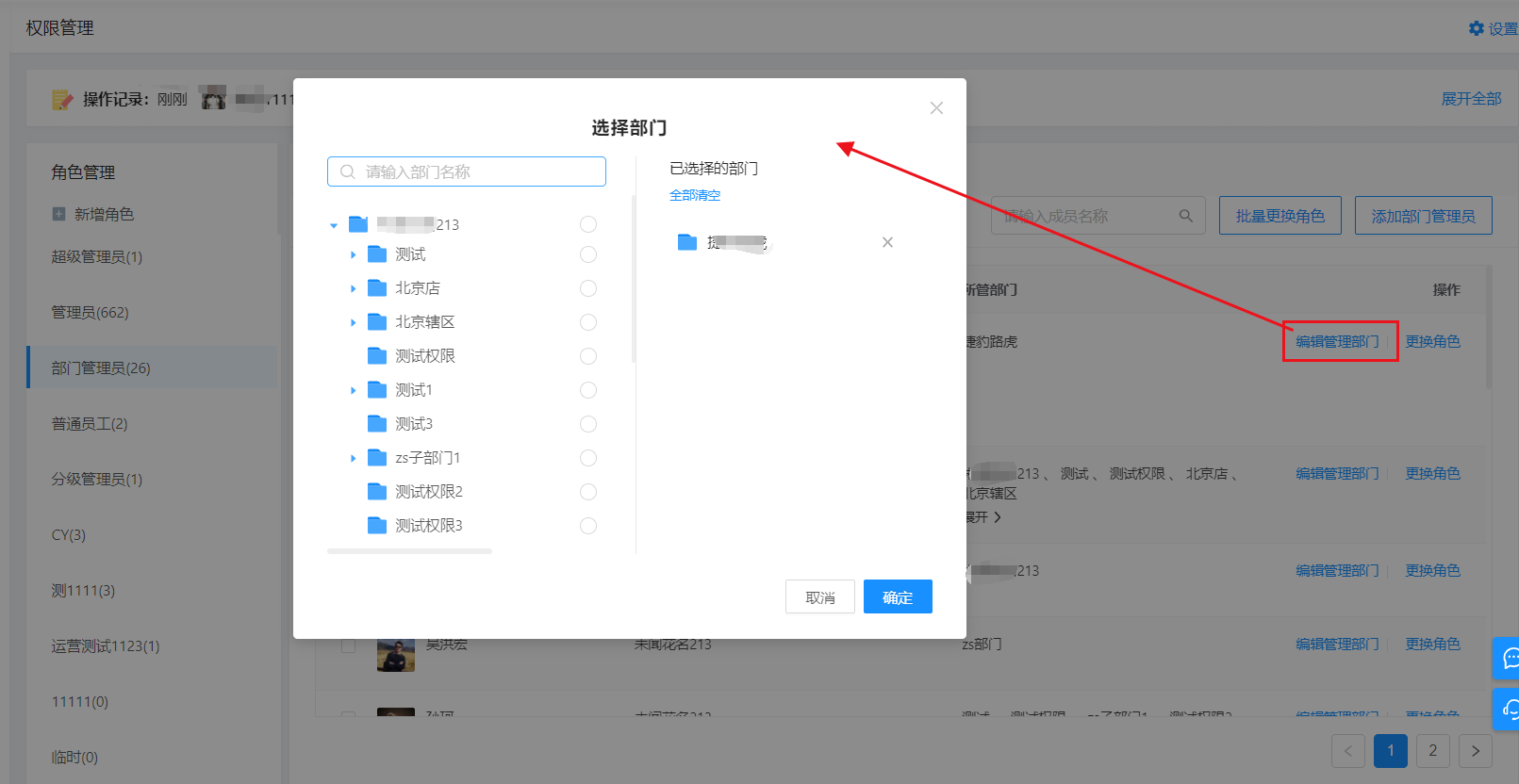Click the folder icon of 测试权限2
Image resolution: width=1519 pixels, height=784 pixels.
(x=377, y=492)
